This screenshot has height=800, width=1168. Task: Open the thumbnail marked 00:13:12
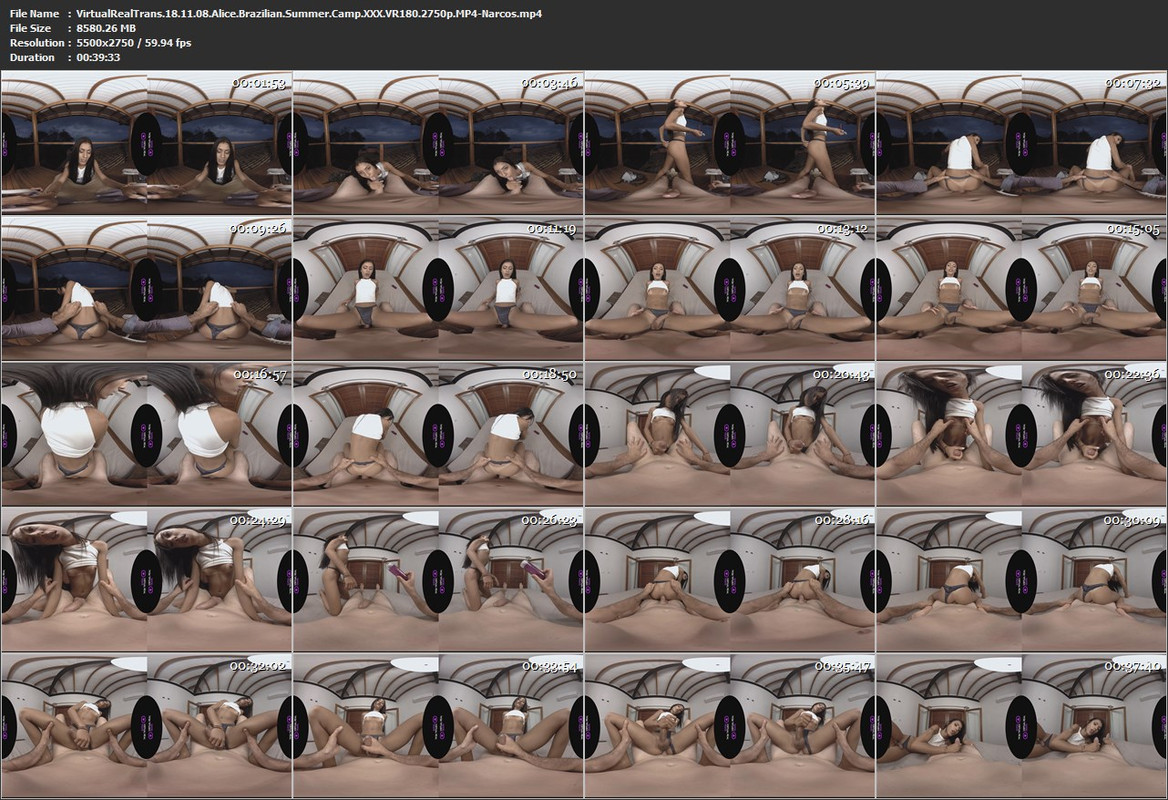[730, 288]
